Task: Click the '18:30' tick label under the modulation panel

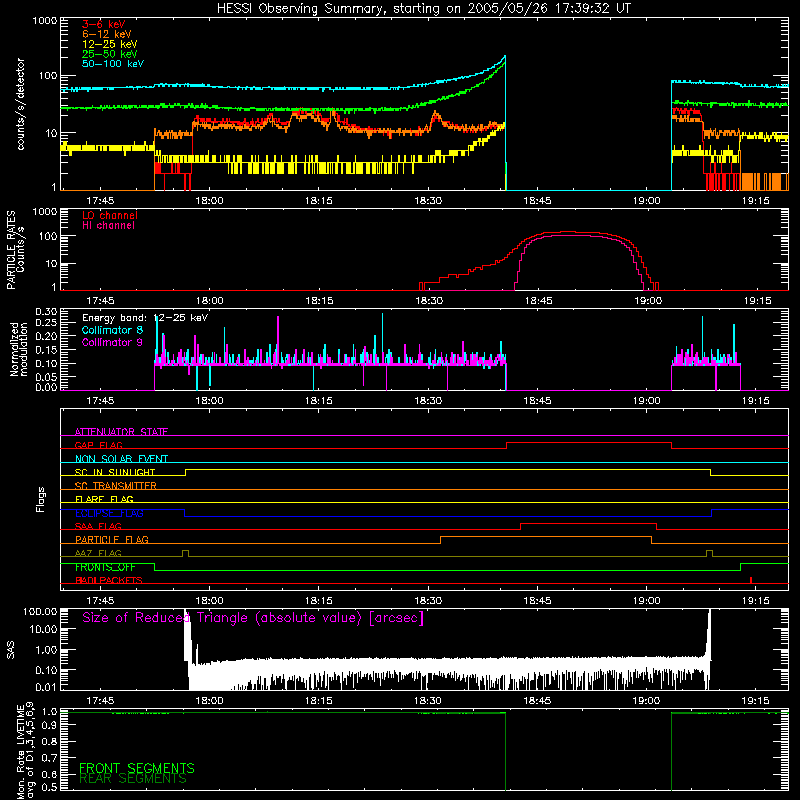Action: pos(428,401)
